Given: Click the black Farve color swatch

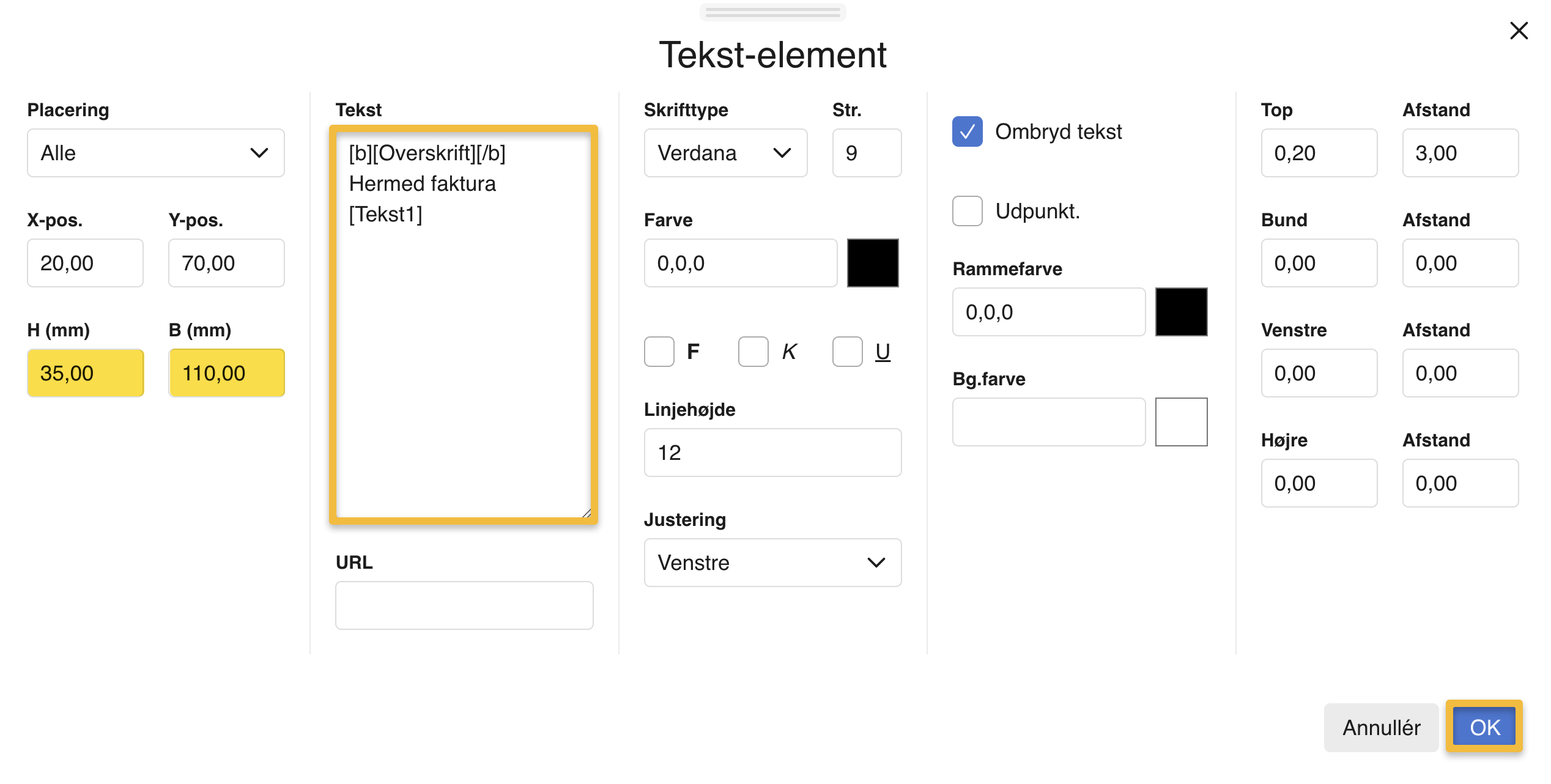Looking at the screenshot, I should click(x=873, y=262).
